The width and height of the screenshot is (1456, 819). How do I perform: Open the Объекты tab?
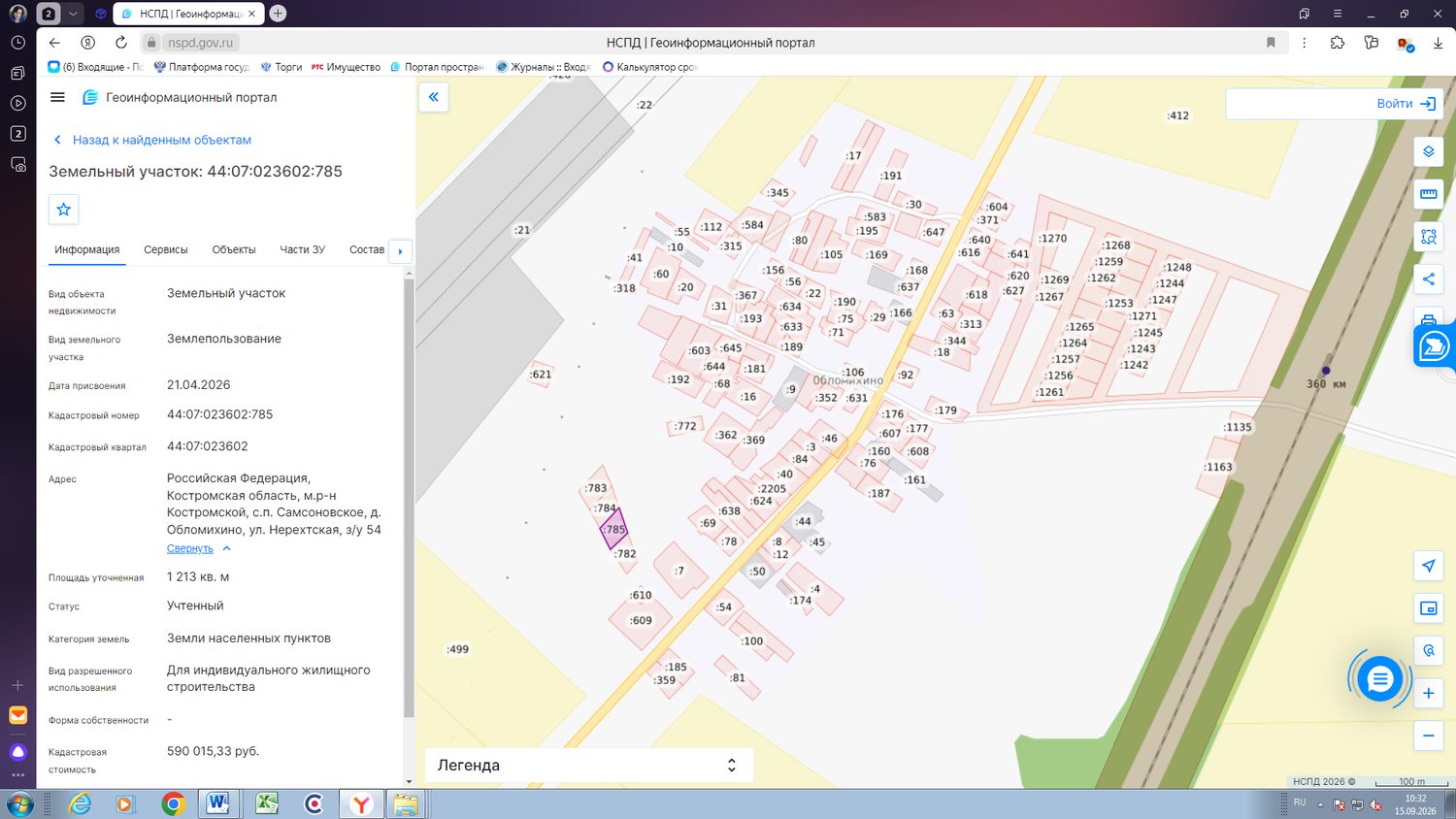(234, 250)
